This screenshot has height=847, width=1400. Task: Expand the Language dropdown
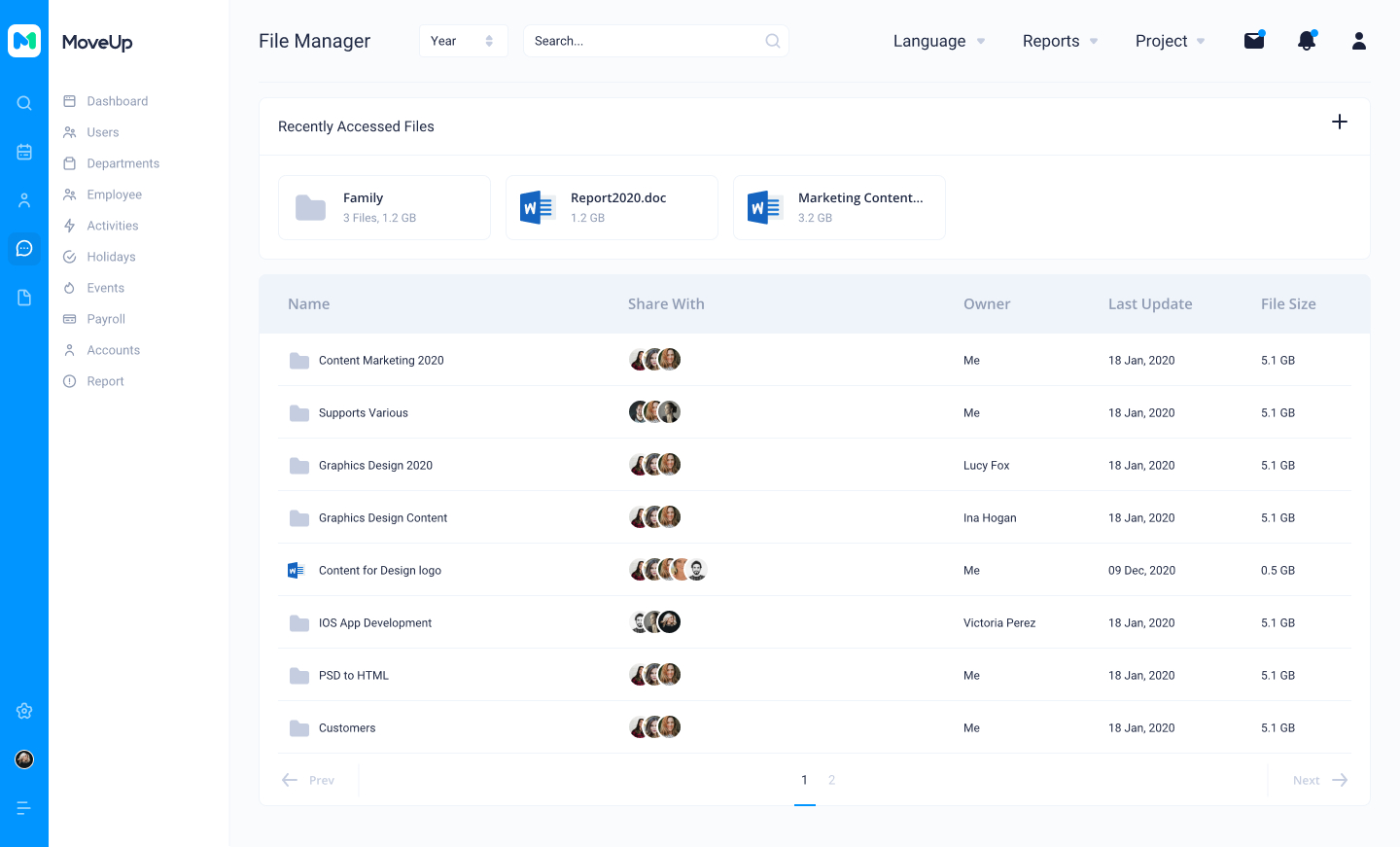939,41
